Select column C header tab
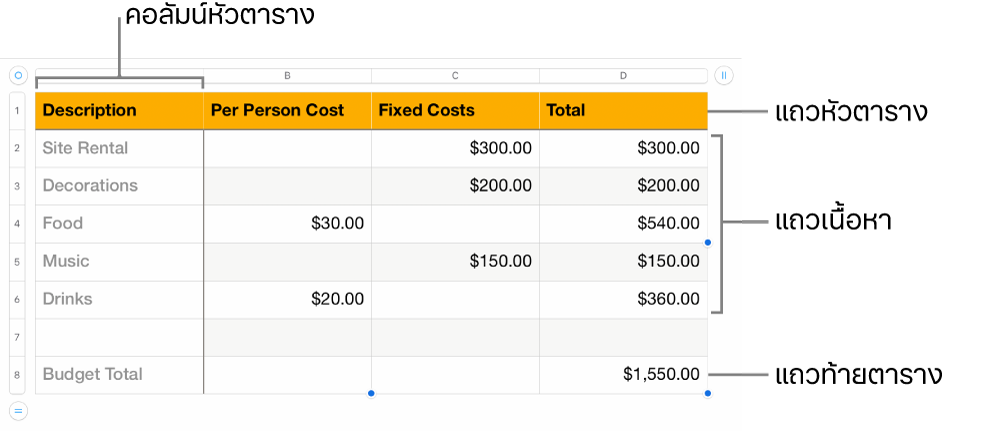Image resolution: width=987 pixels, height=431 pixels. [x=455, y=76]
